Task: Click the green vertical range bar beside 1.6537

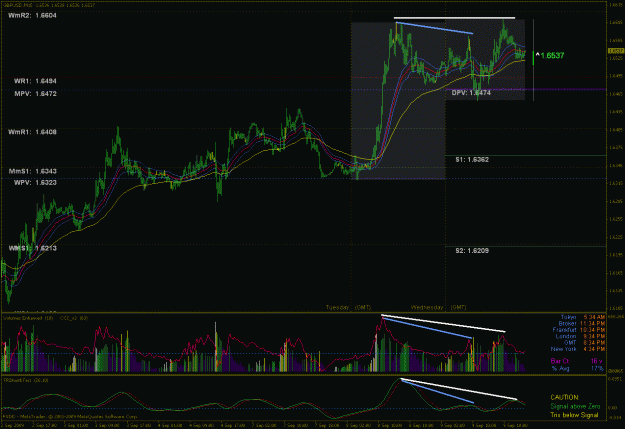Action: point(533,58)
